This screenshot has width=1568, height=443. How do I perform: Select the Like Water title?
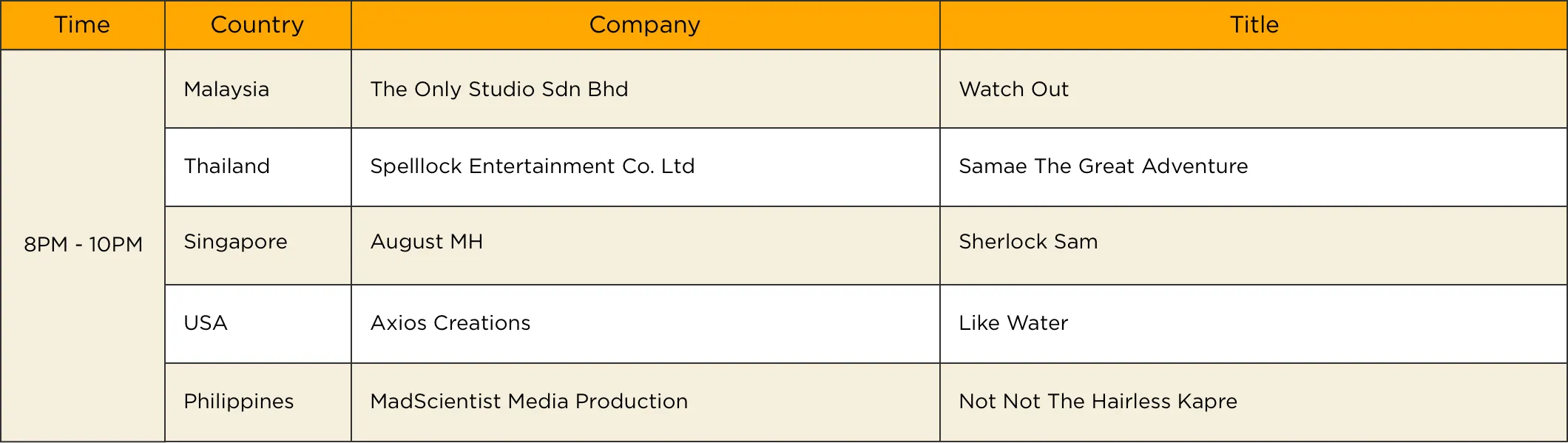[x=1013, y=323]
